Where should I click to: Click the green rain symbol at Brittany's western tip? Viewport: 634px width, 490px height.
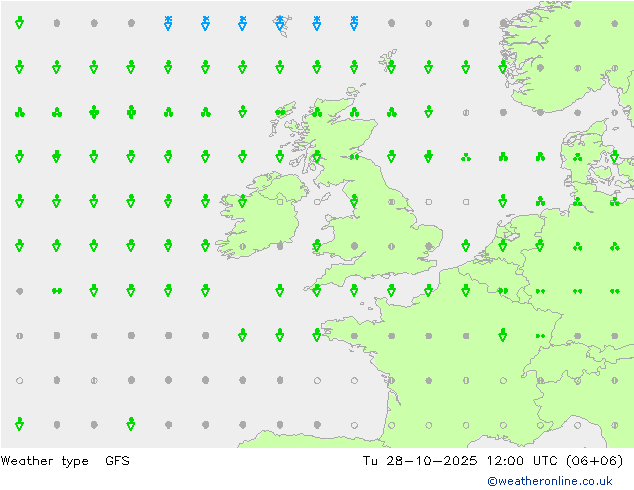[317, 335]
